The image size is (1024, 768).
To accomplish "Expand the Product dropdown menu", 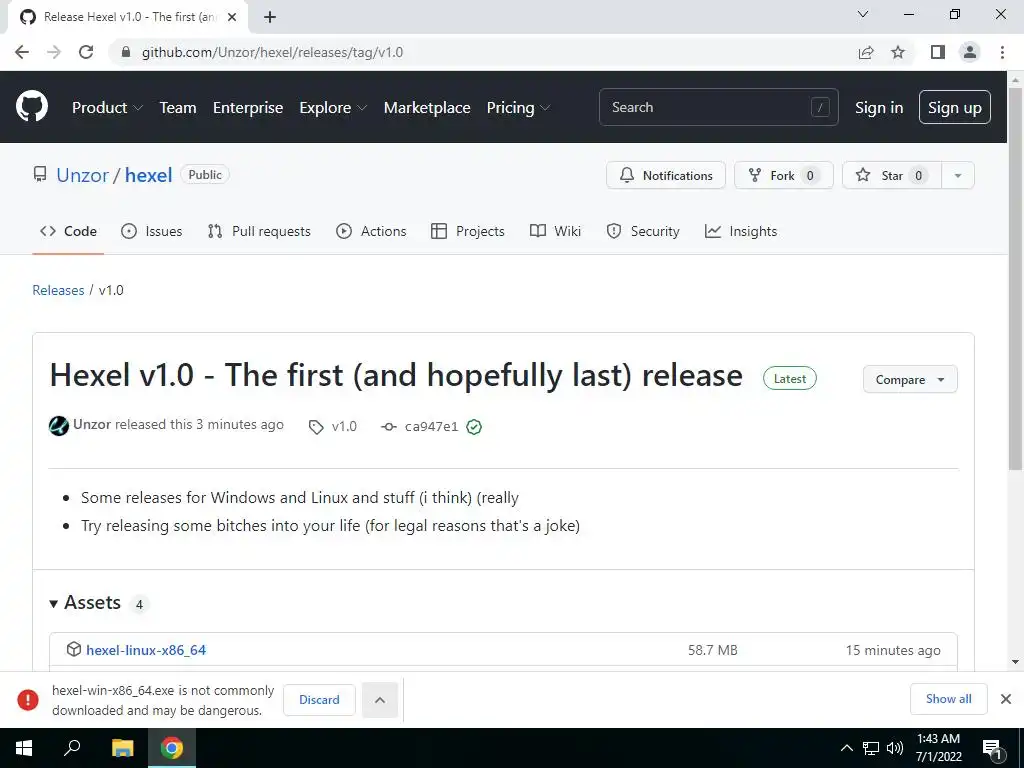I will click(107, 107).
